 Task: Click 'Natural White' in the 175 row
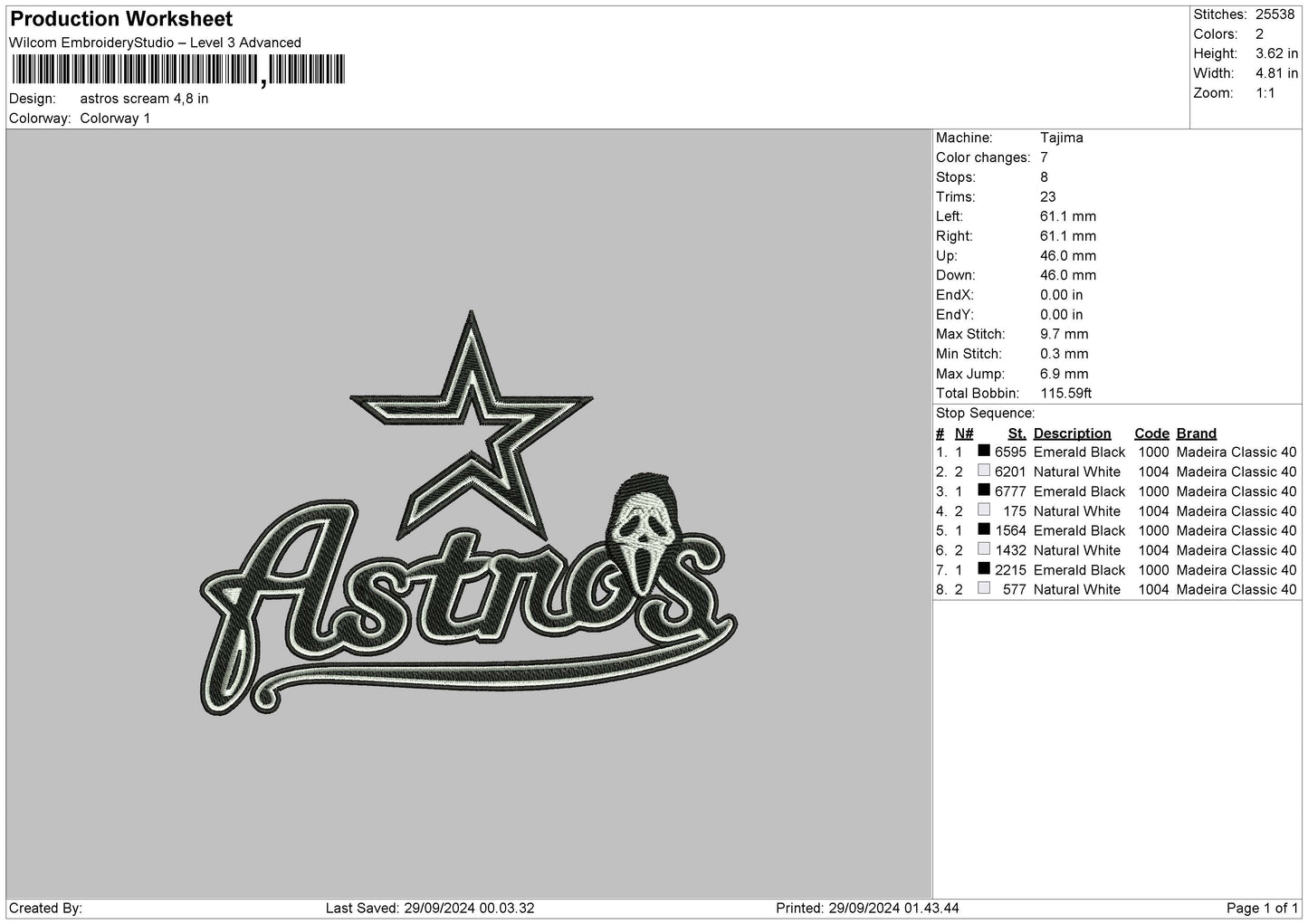point(1077,511)
